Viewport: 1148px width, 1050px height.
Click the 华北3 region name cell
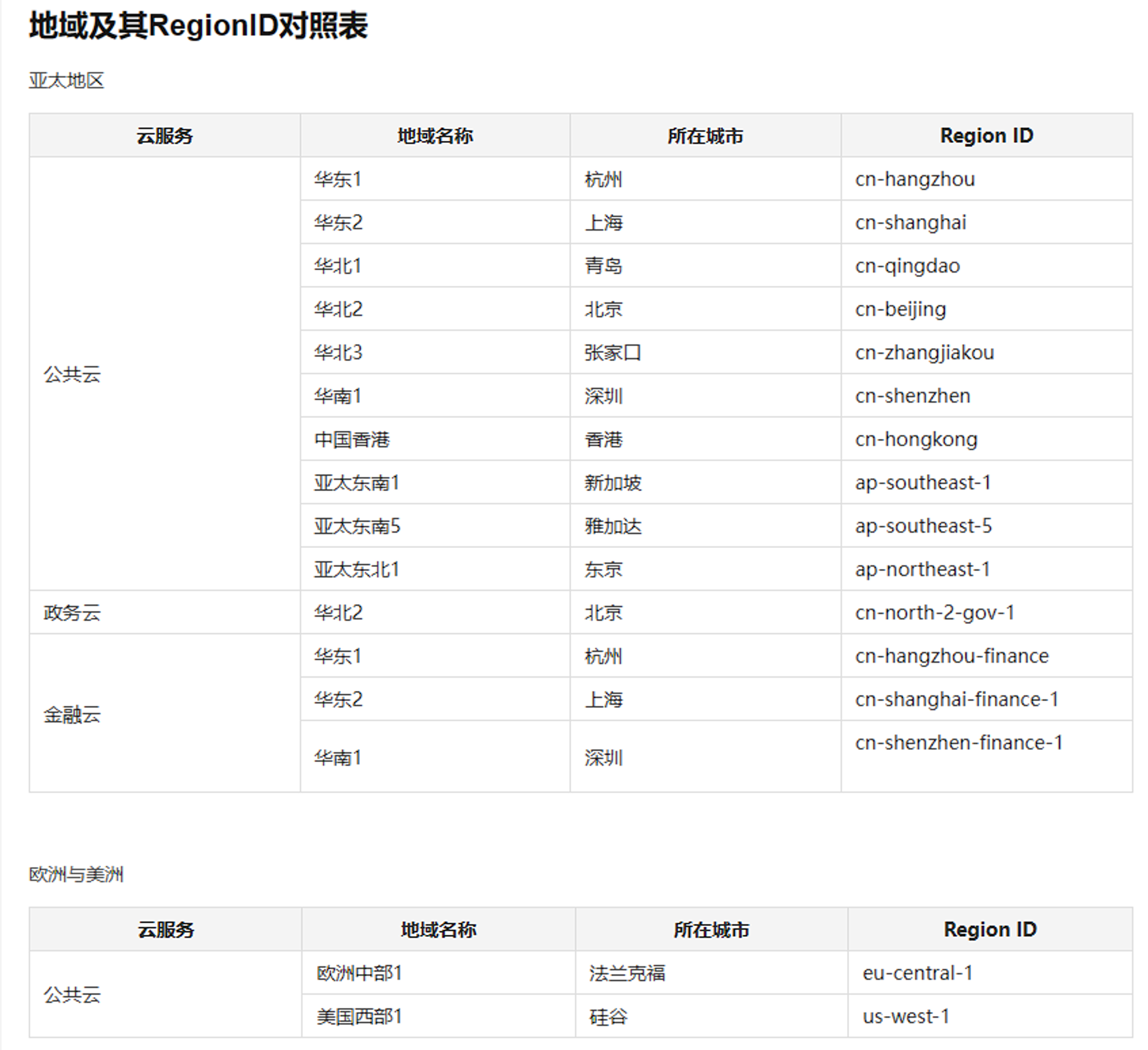click(435, 352)
